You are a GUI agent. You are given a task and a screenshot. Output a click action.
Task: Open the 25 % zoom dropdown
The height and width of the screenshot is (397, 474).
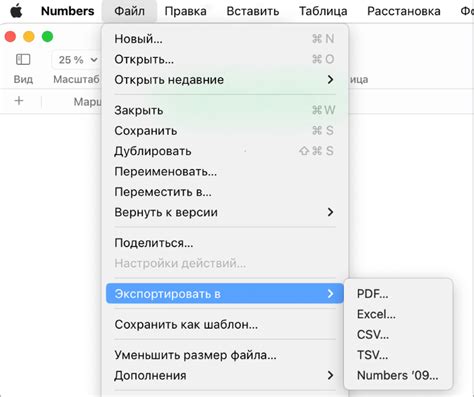pos(77,60)
